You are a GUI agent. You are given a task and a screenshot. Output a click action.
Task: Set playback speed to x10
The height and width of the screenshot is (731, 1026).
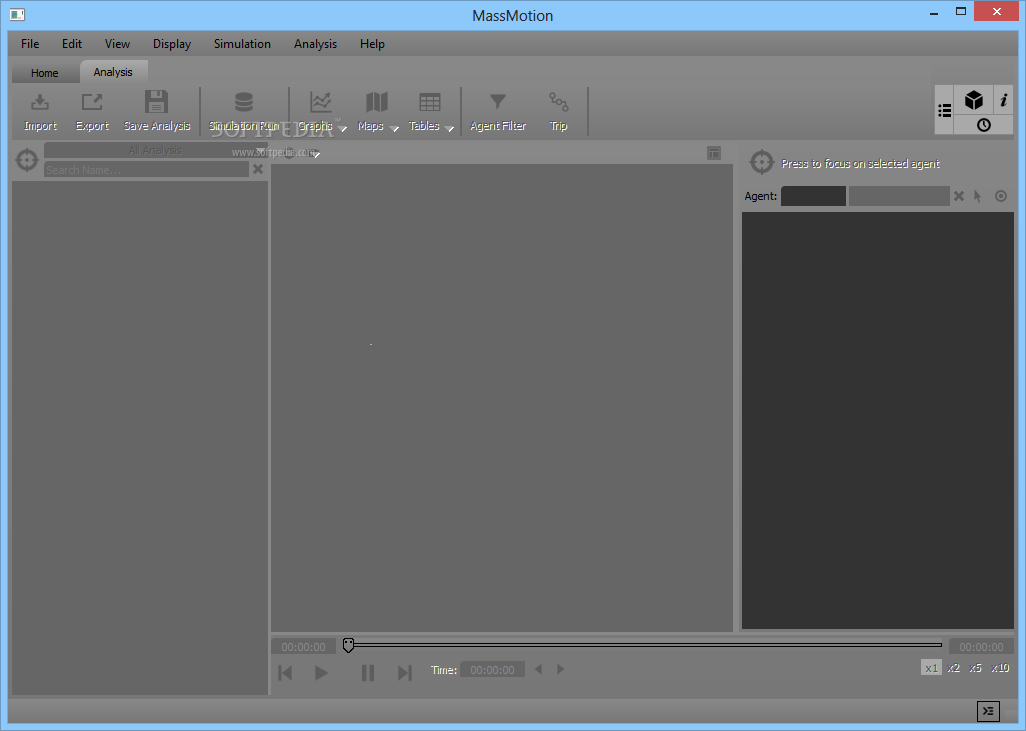coord(1000,668)
